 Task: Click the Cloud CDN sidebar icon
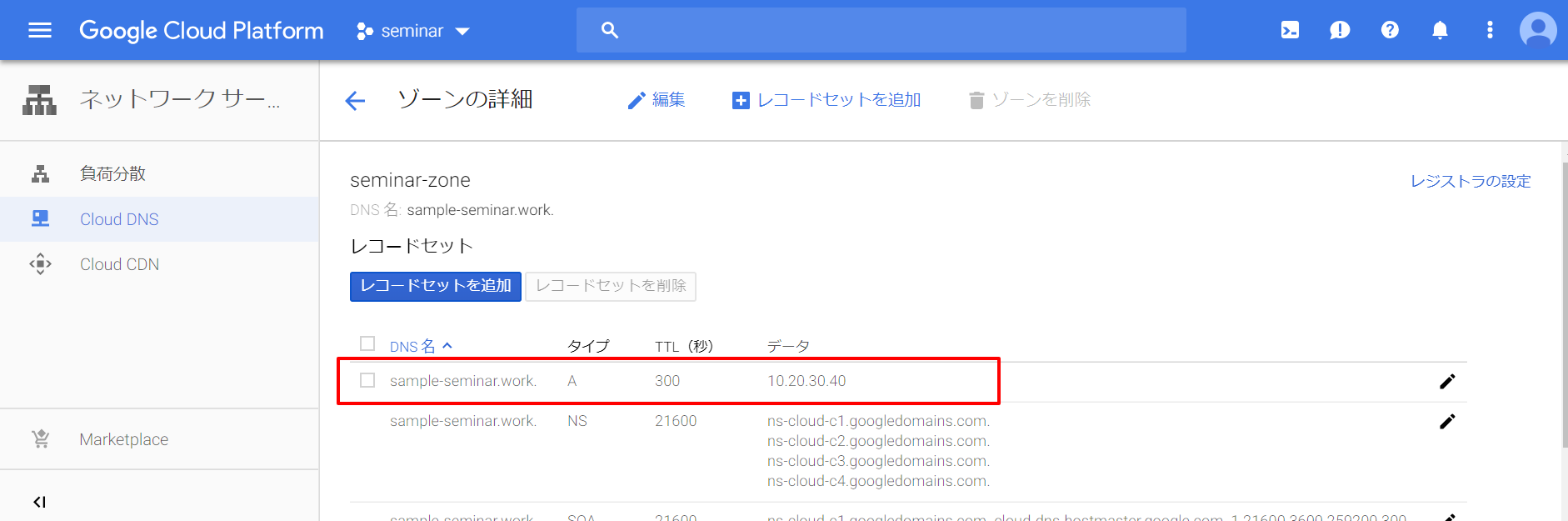(x=40, y=264)
